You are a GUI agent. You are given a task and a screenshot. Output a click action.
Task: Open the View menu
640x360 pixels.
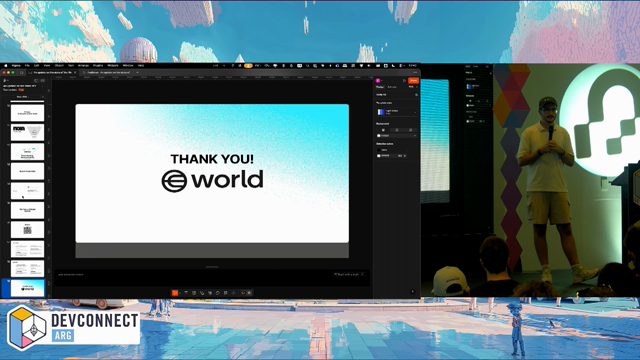[x=47, y=65]
